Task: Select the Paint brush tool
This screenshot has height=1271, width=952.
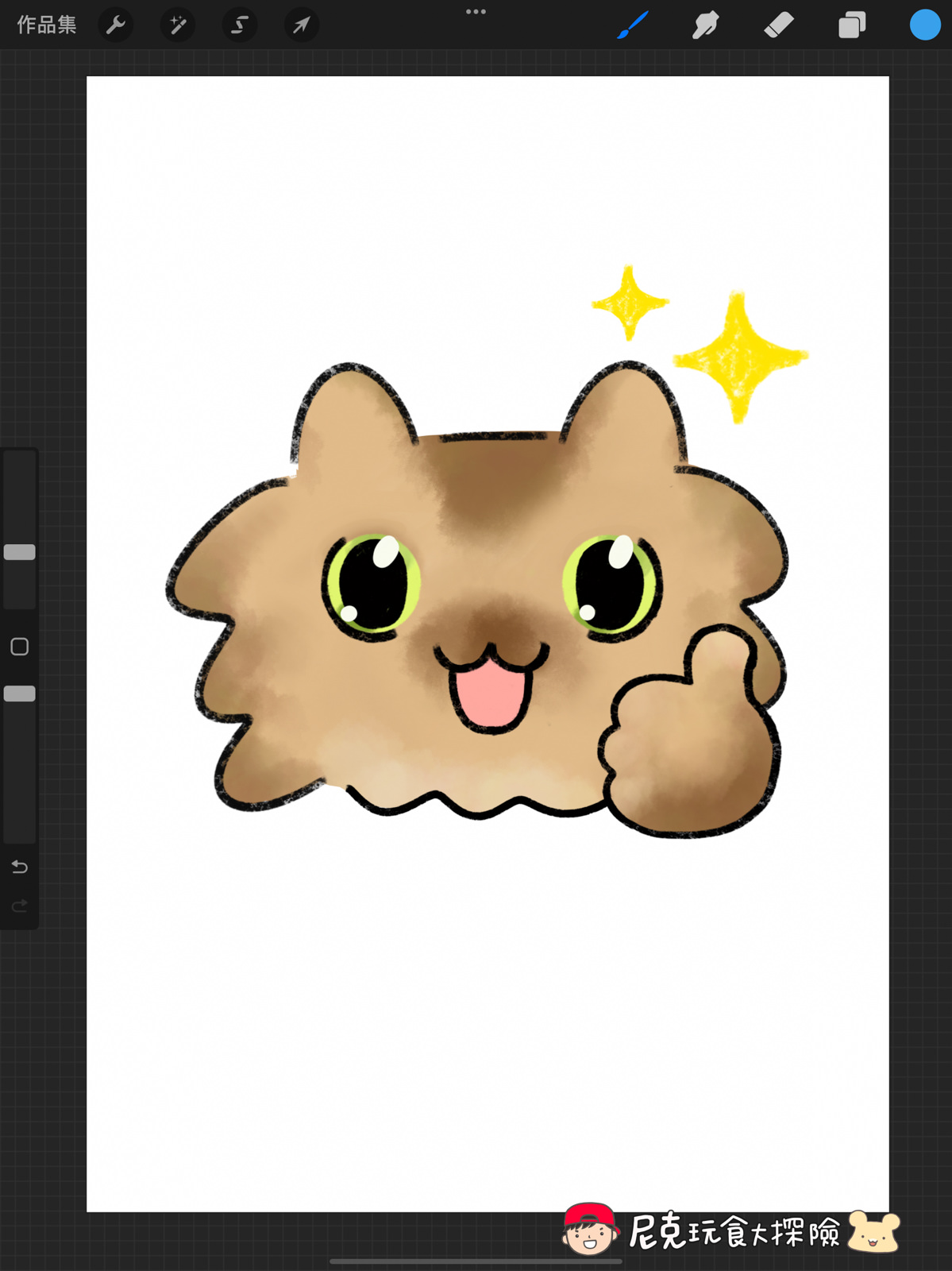Action: (633, 25)
